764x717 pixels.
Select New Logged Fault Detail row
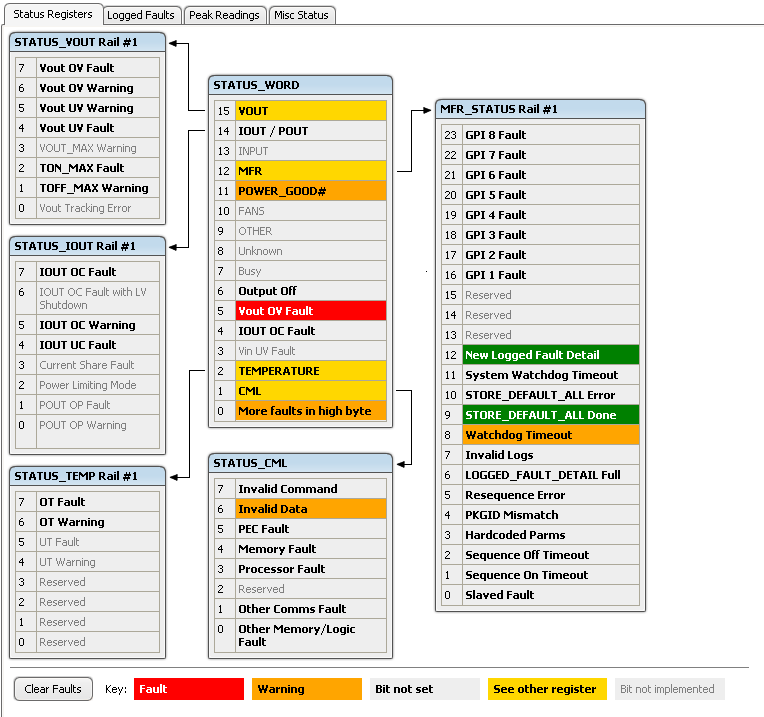[x=550, y=355]
